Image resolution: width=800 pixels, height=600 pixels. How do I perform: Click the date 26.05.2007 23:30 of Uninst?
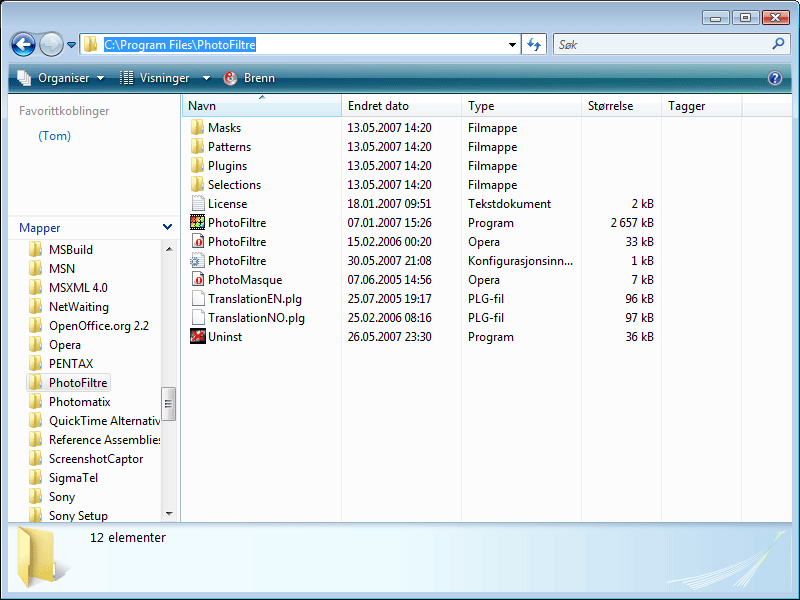click(389, 337)
